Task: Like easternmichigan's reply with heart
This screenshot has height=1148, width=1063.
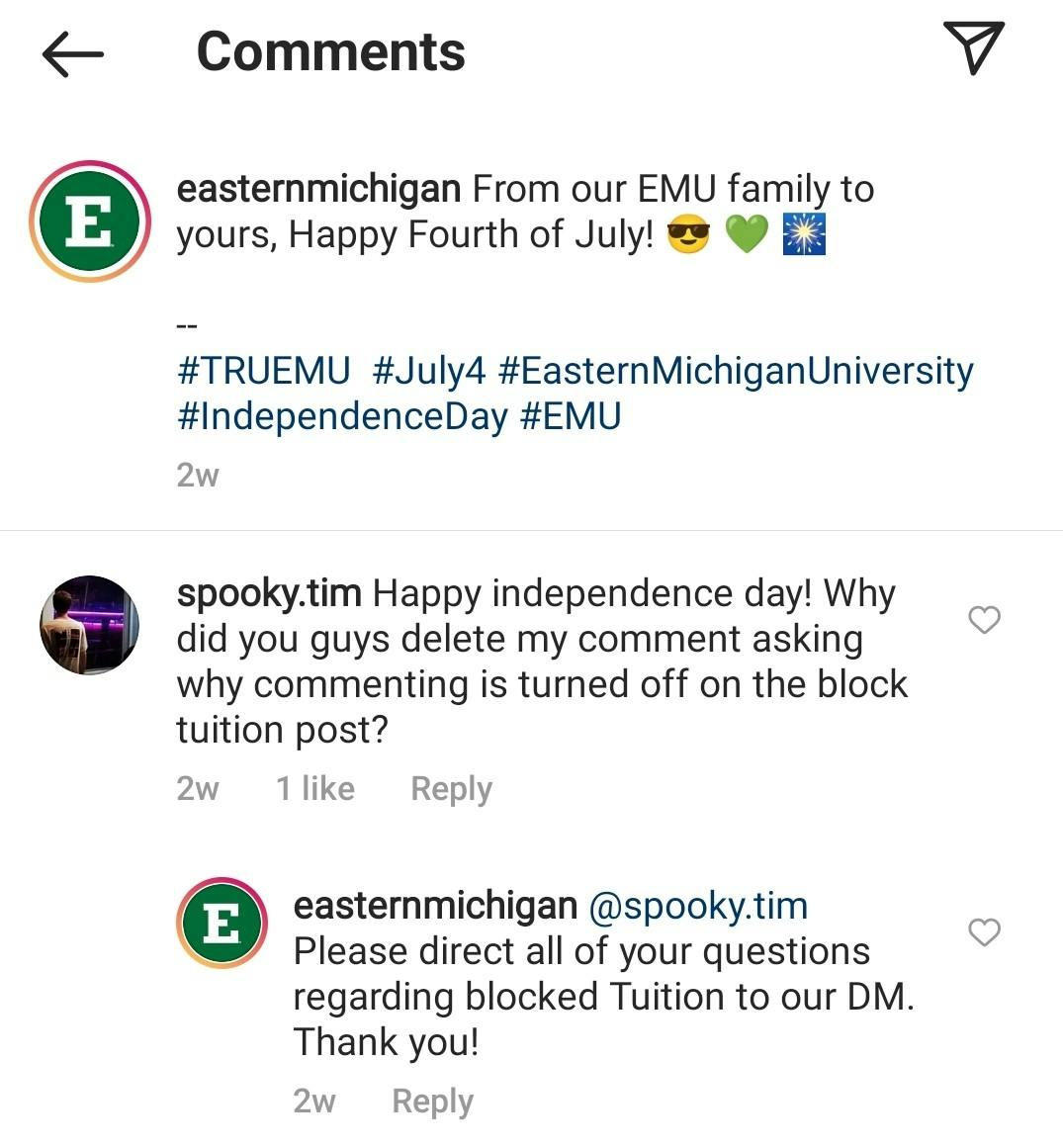Action: [x=984, y=932]
